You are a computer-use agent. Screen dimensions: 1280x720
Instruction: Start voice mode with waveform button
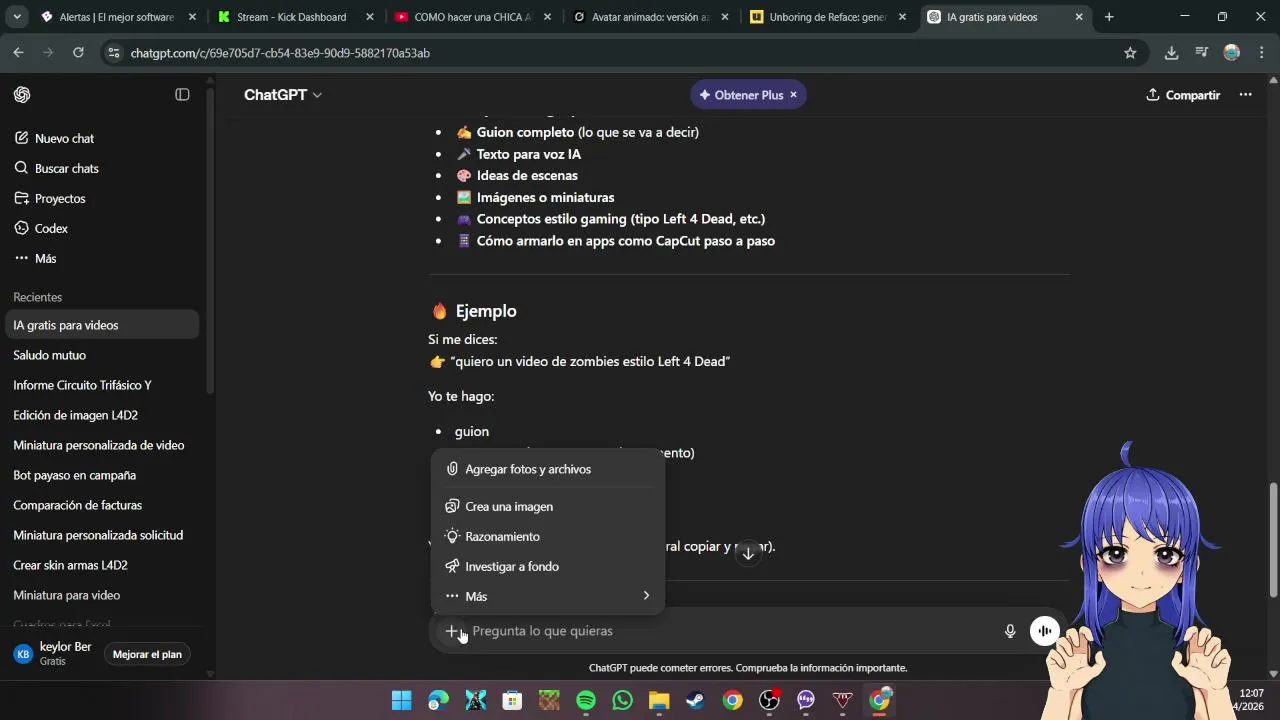[1044, 631]
